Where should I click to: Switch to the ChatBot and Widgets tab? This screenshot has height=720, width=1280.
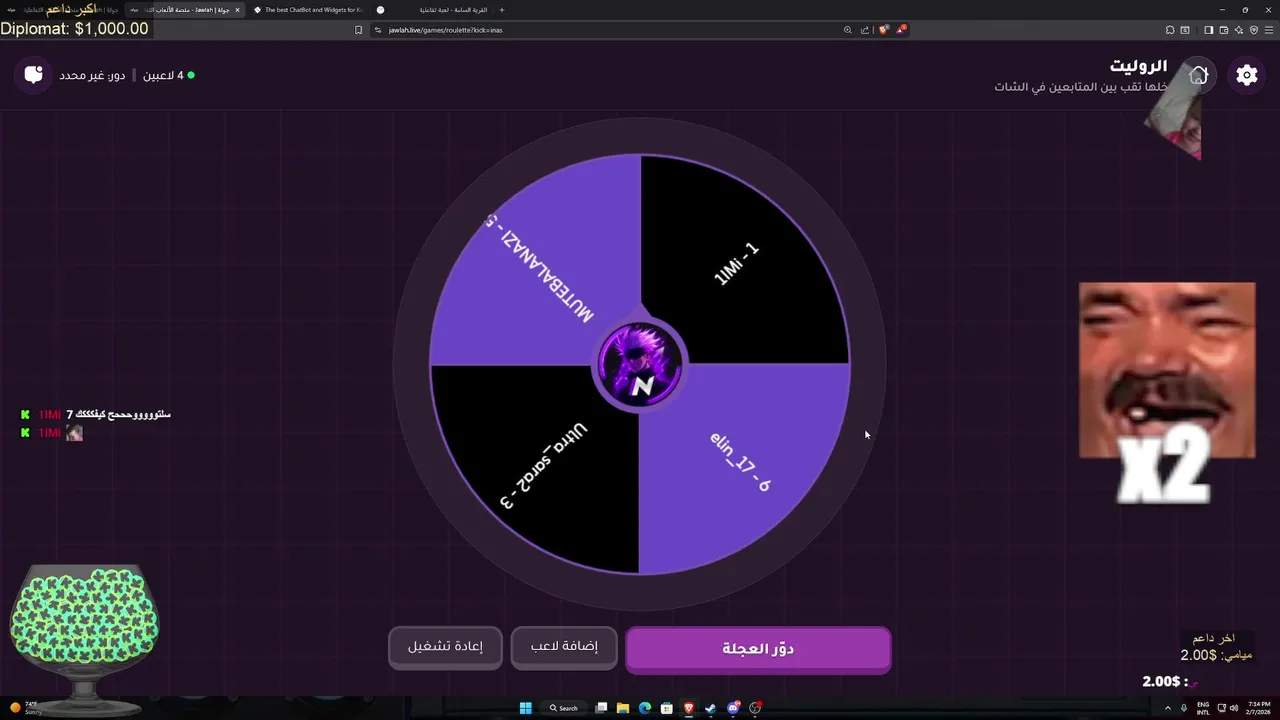[x=308, y=10]
